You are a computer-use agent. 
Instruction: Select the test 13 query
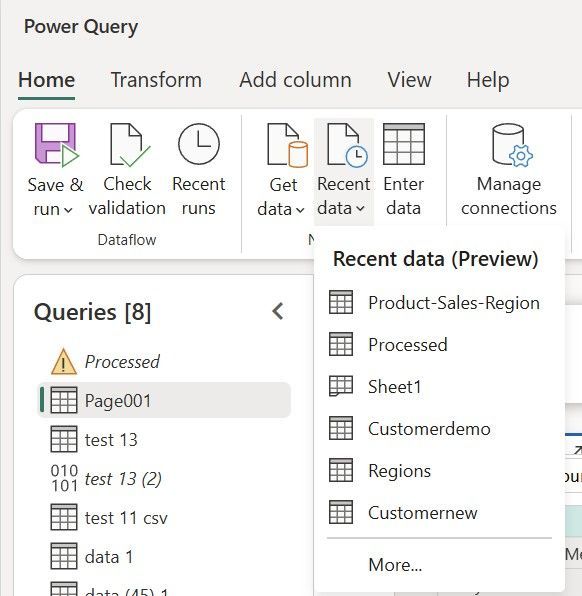tap(165, 440)
